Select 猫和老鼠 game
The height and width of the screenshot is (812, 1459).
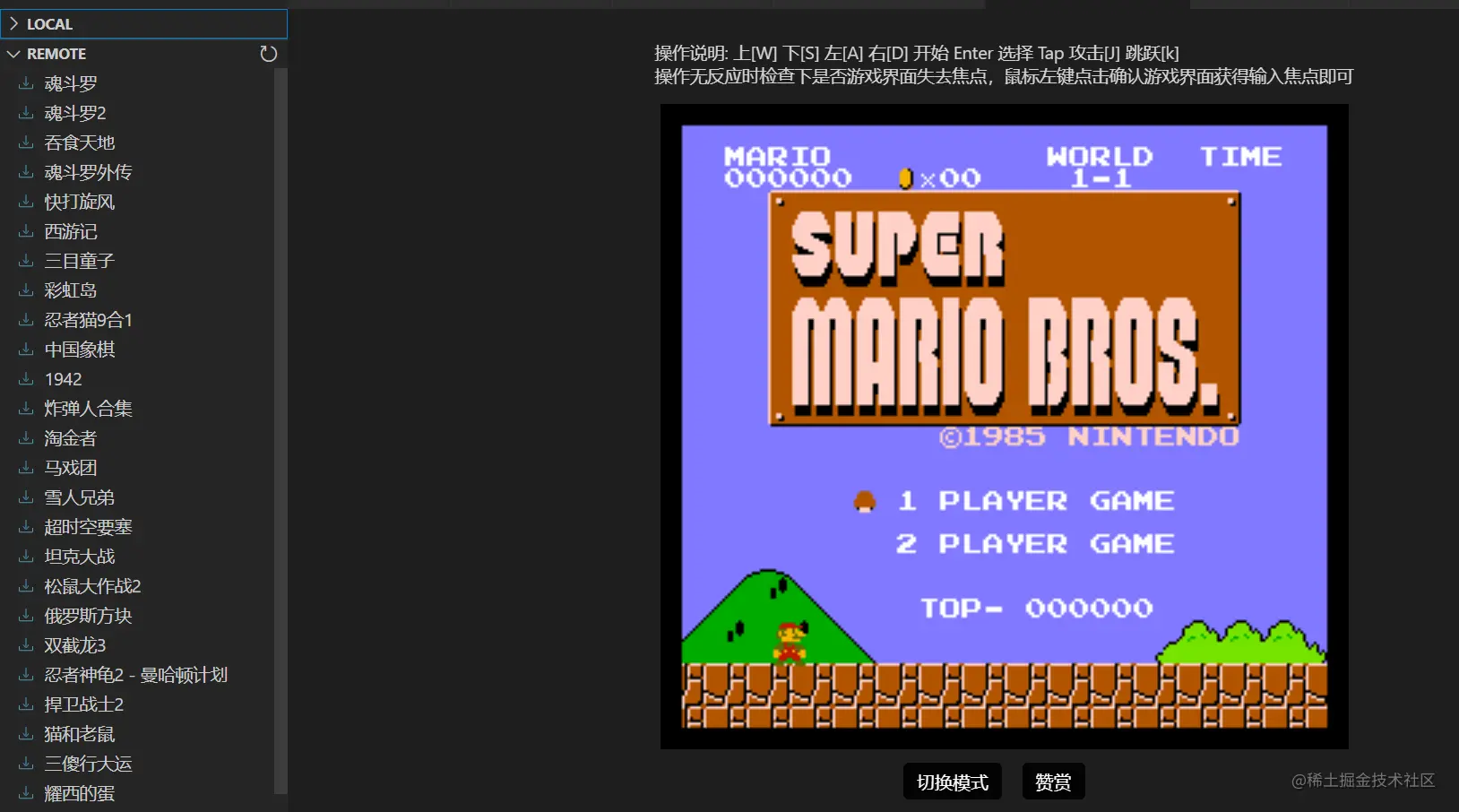[x=80, y=734]
